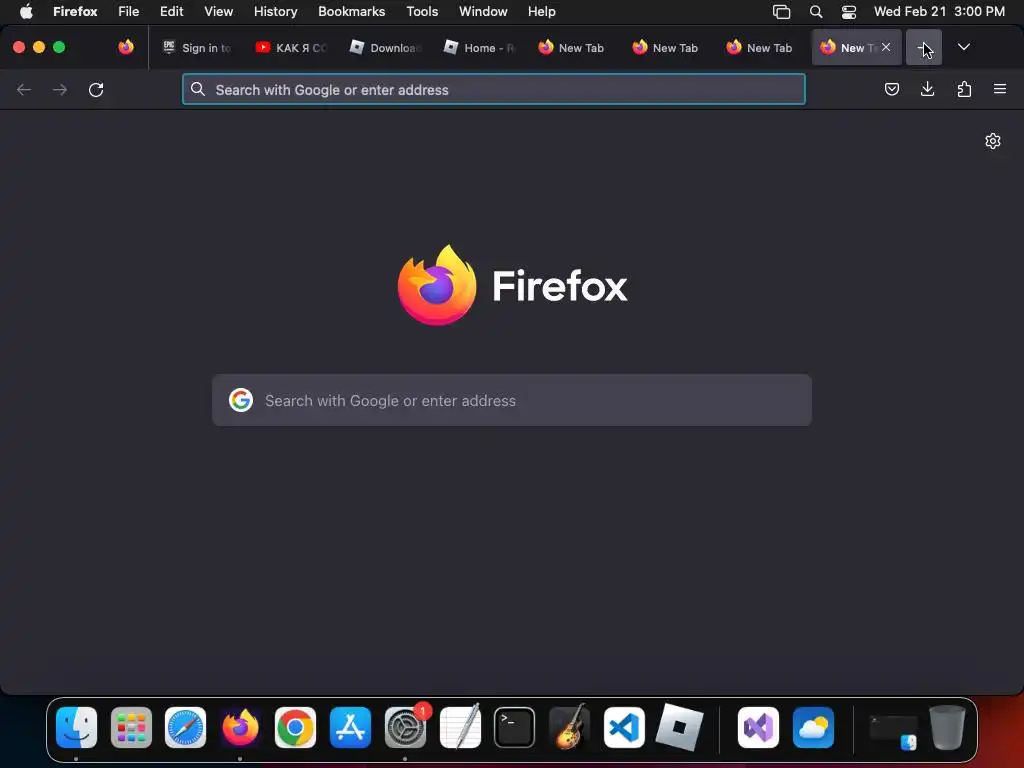Click Firefox icon in the Dock
The height and width of the screenshot is (768, 1024).
click(240, 728)
